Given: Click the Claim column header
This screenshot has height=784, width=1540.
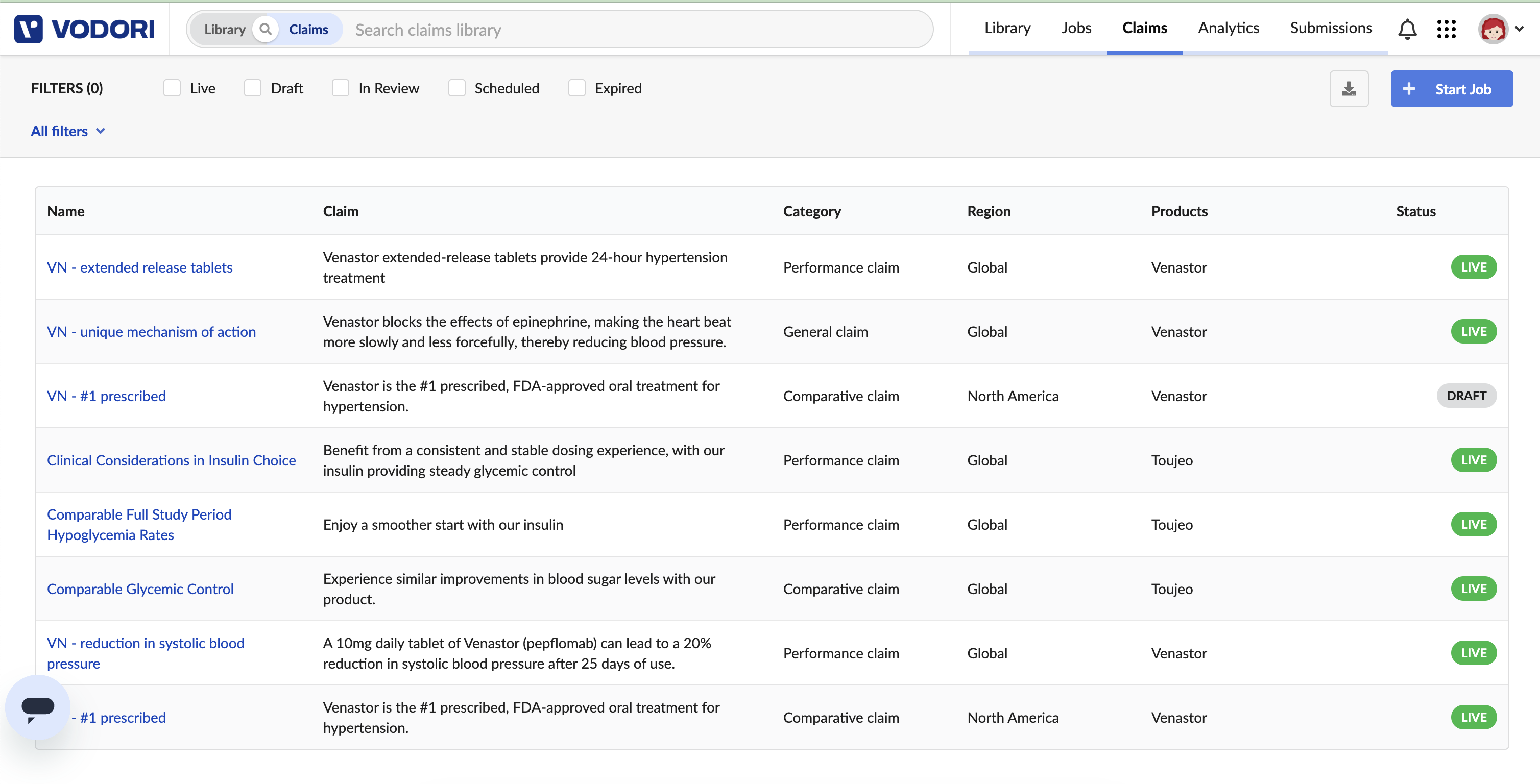Looking at the screenshot, I should tap(341, 211).
